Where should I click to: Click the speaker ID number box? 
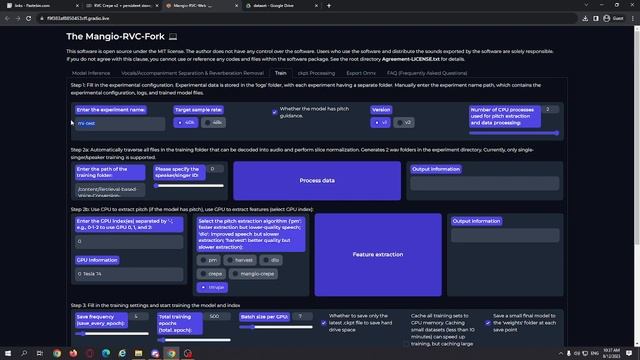tap(216, 169)
